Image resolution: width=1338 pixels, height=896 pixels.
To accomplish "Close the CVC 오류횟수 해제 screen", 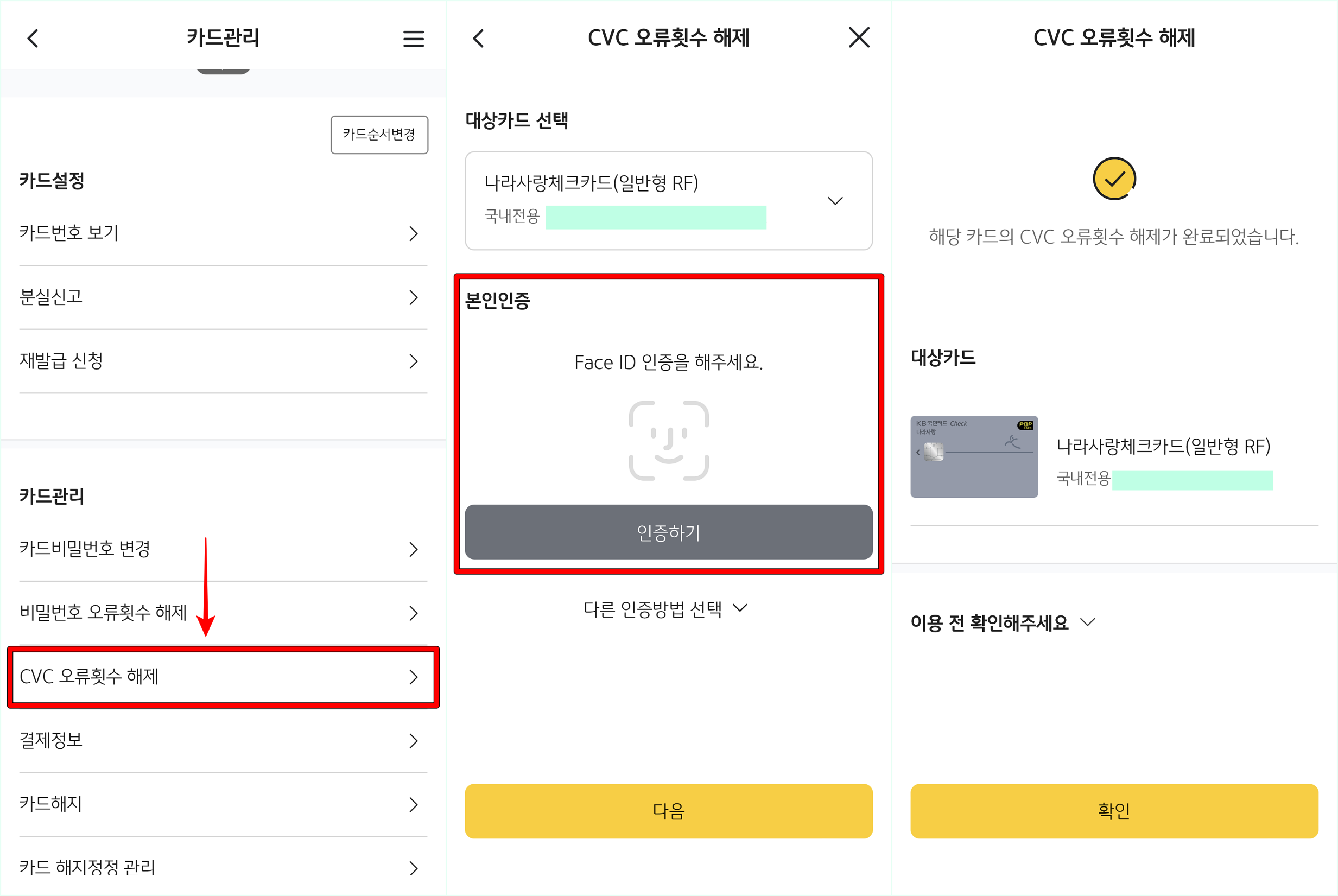I will 859,37.
